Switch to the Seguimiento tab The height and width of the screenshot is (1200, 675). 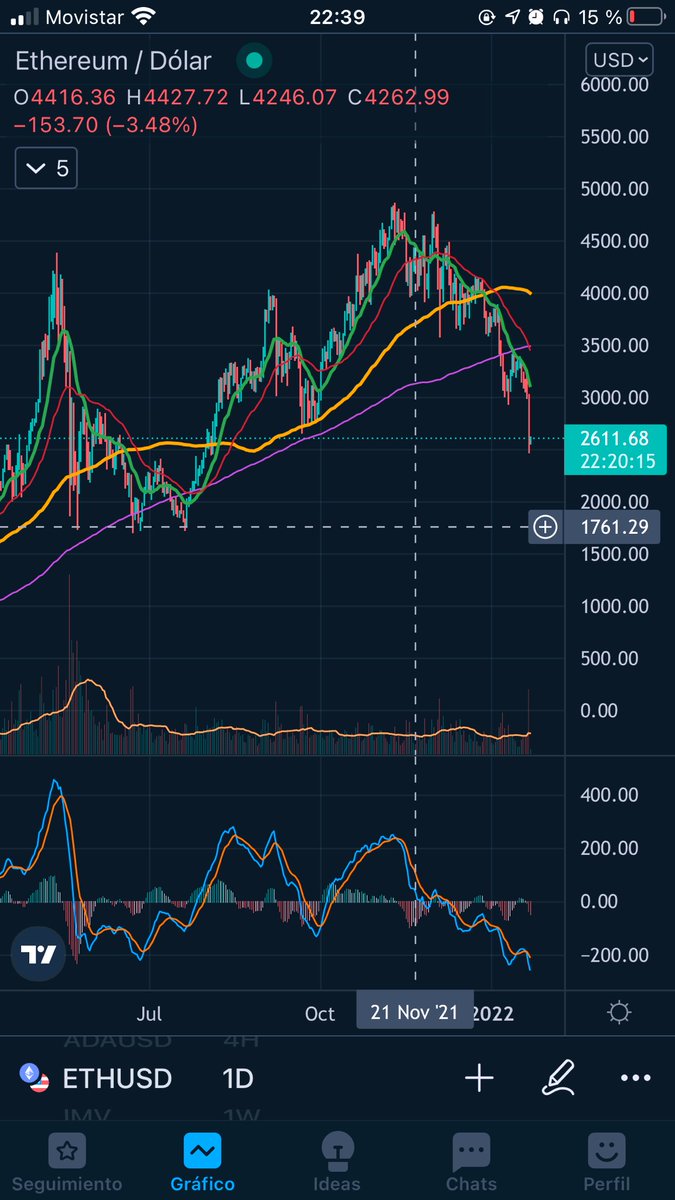point(67,1163)
